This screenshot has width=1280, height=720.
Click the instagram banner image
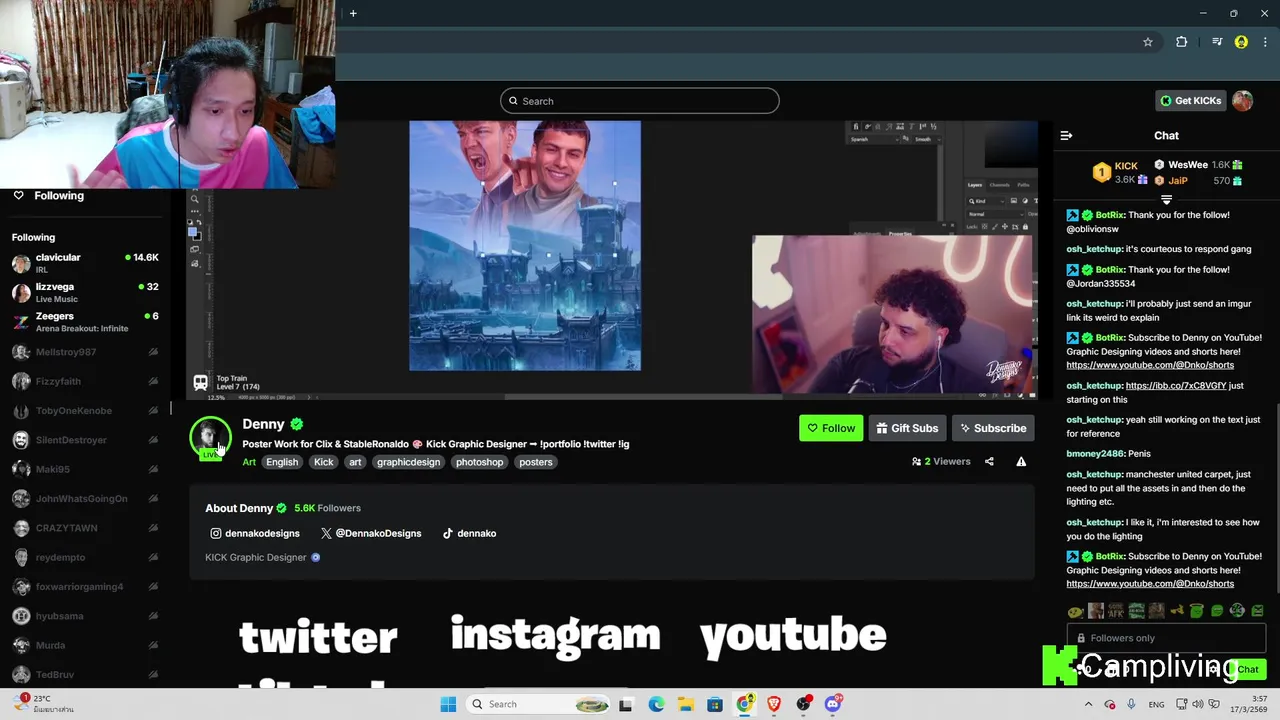click(x=555, y=635)
